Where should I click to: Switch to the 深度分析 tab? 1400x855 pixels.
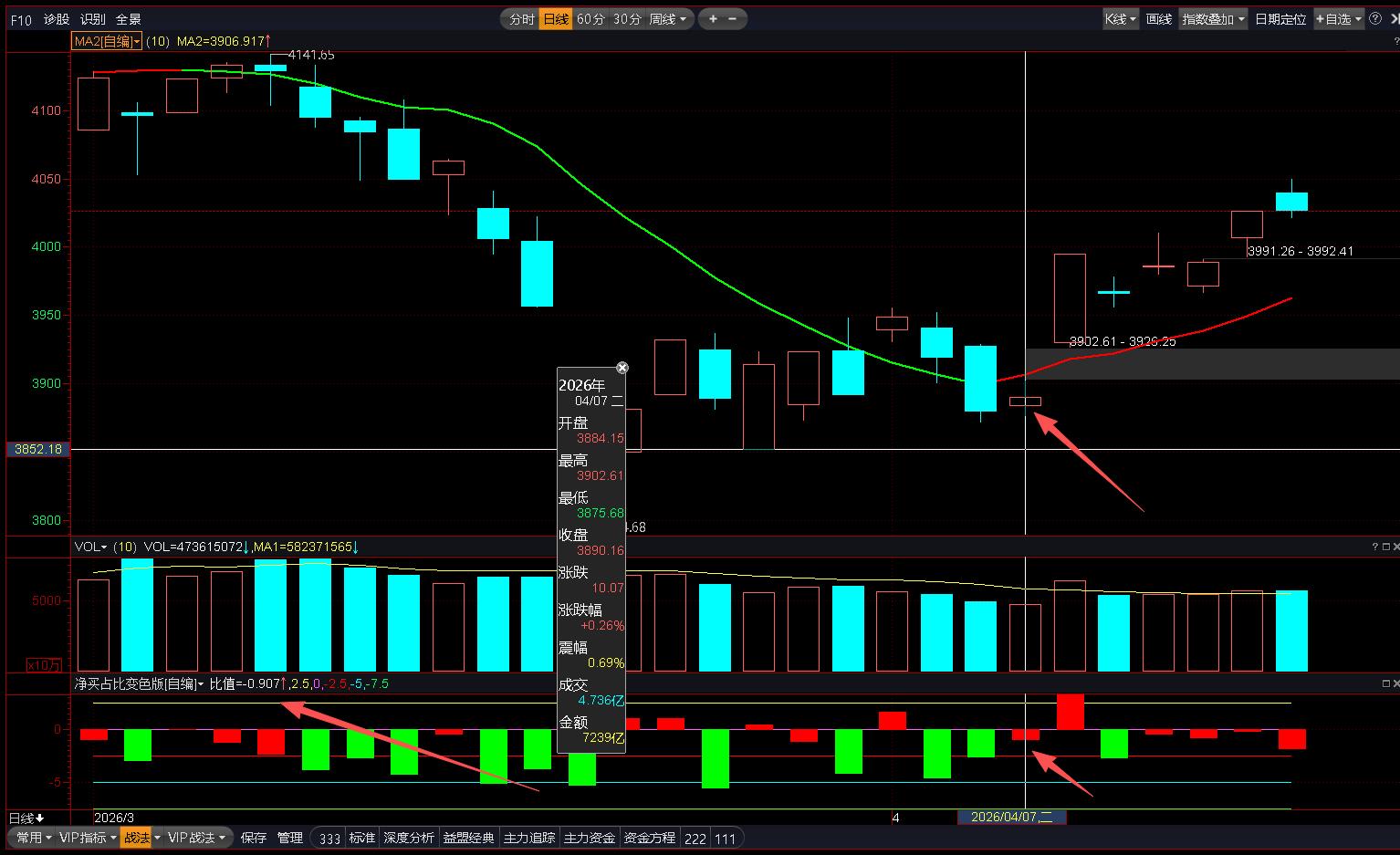click(x=408, y=838)
